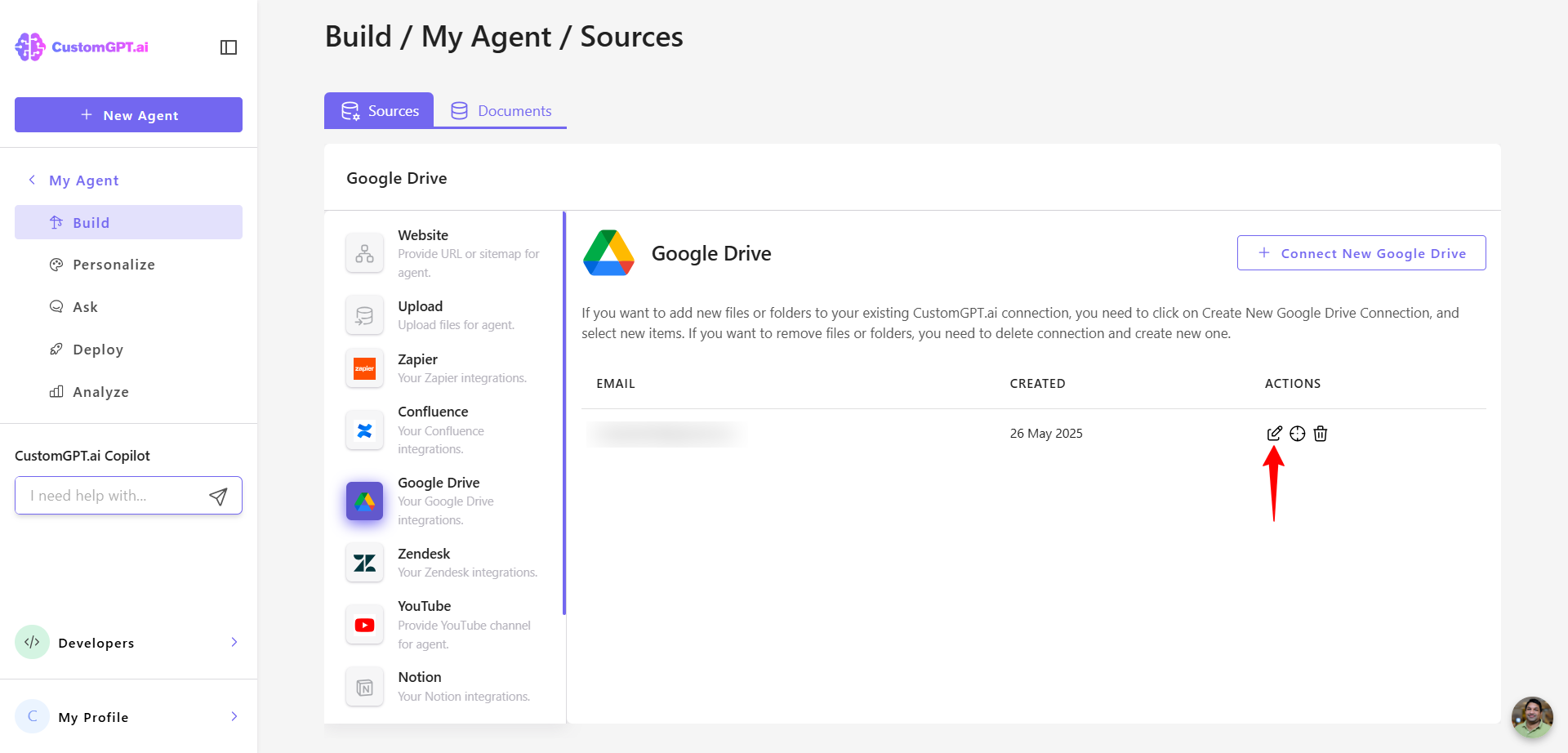Click the large Google Drive logo

coord(608,253)
